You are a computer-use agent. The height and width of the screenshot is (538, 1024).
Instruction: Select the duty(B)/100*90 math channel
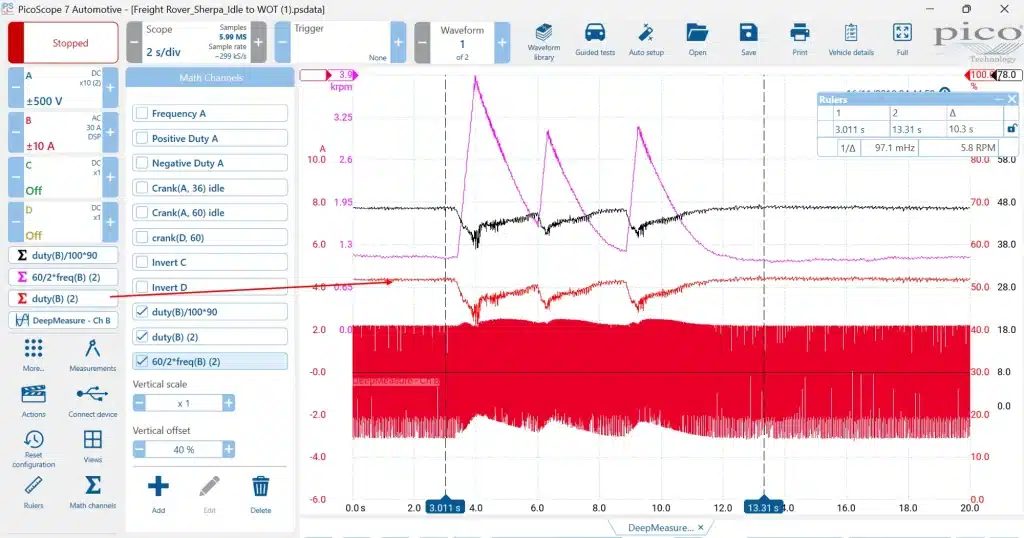(x=63, y=255)
